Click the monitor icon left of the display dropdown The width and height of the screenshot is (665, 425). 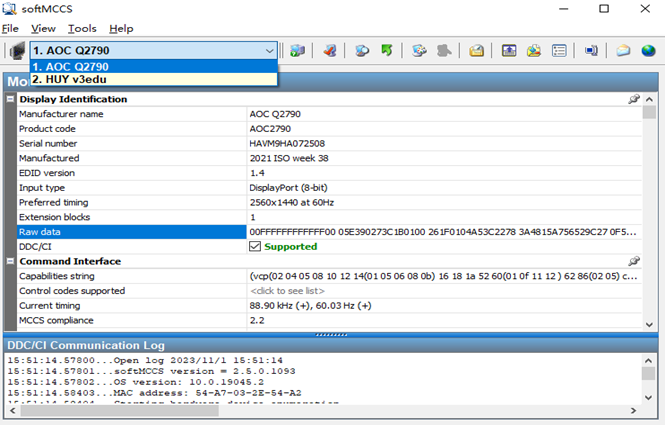(17, 51)
